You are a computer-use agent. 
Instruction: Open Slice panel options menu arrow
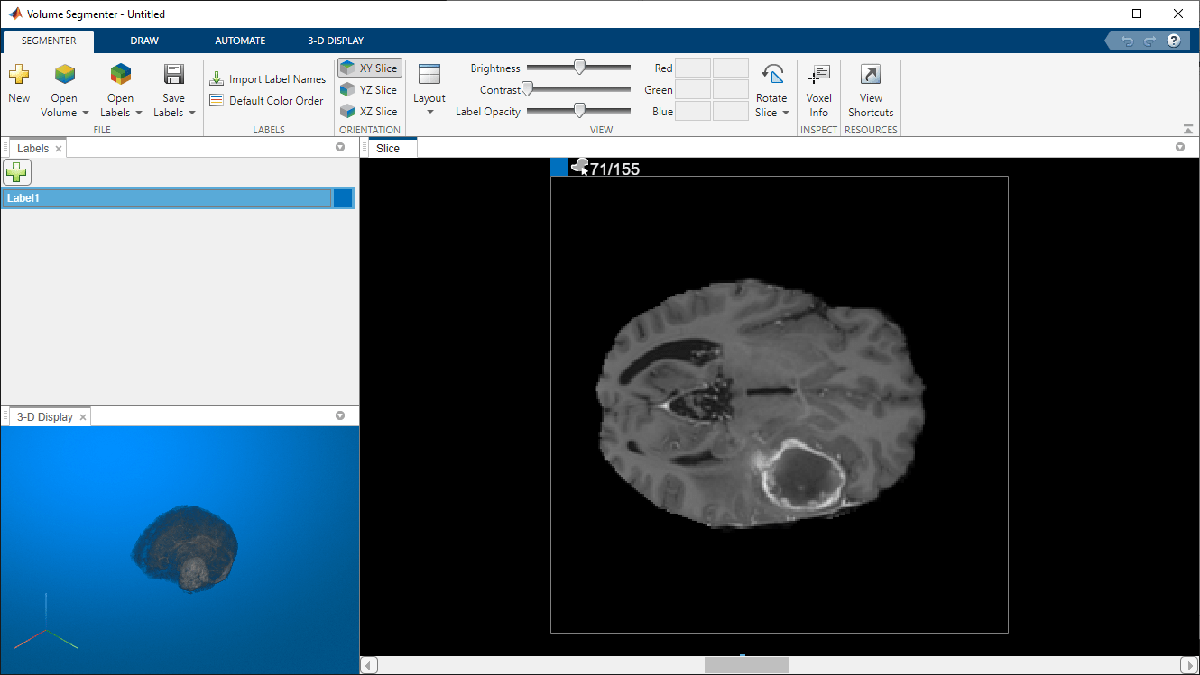pyautogui.click(x=1181, y=147)
